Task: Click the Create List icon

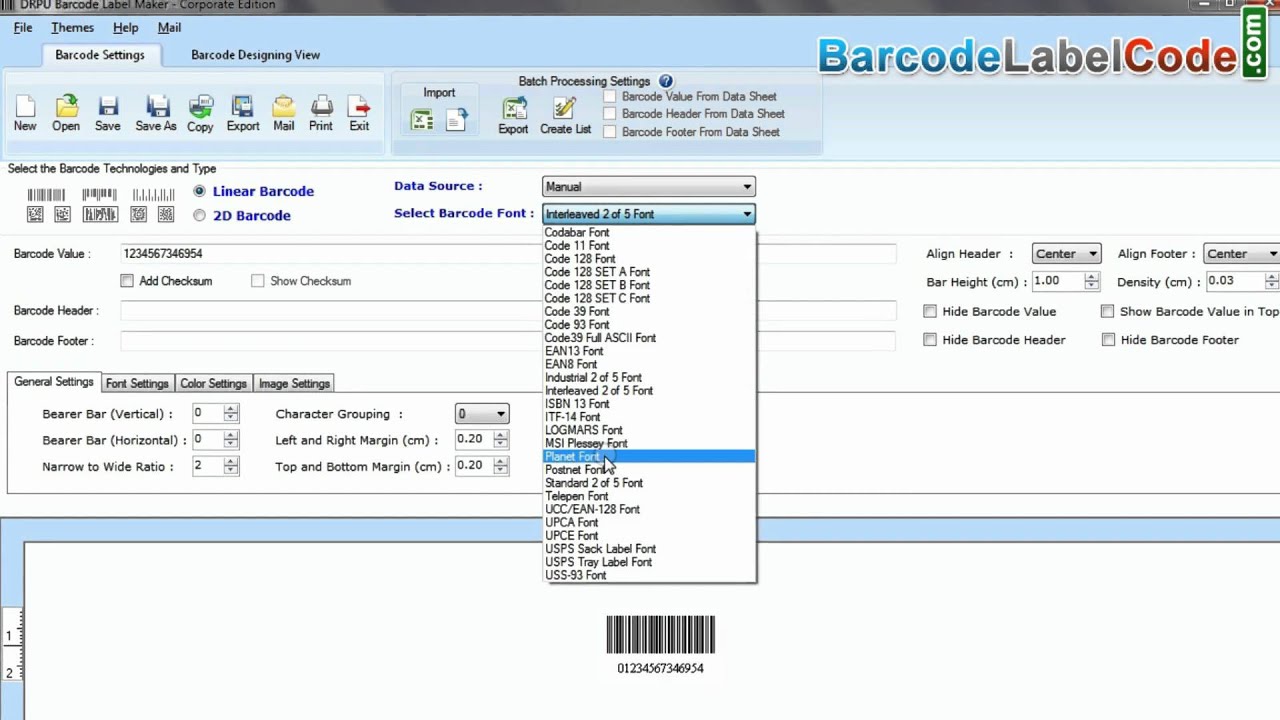Action: click(x=565, y=116)
